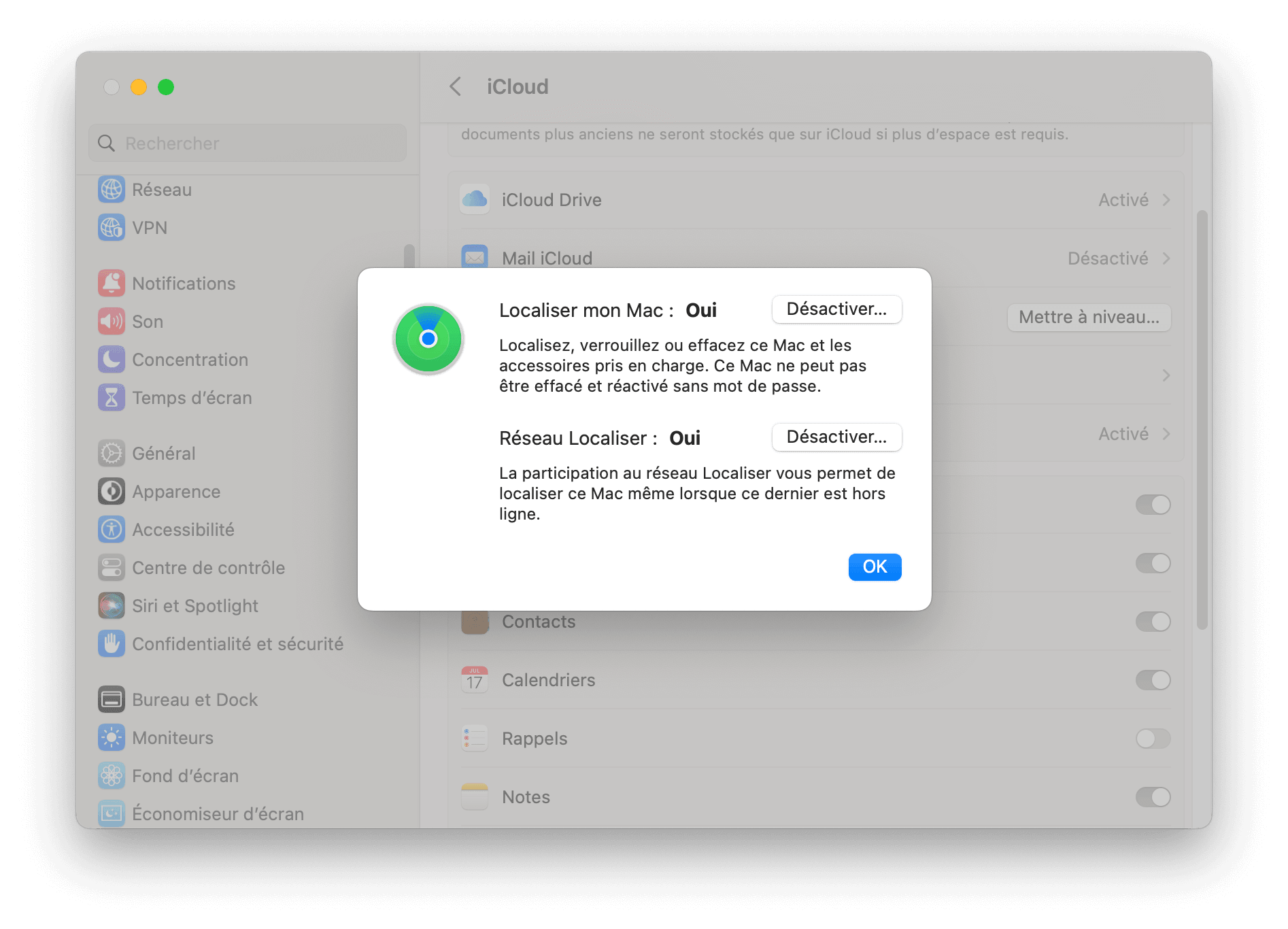Click the Fond d'écran flower icon

click(112, 775)
